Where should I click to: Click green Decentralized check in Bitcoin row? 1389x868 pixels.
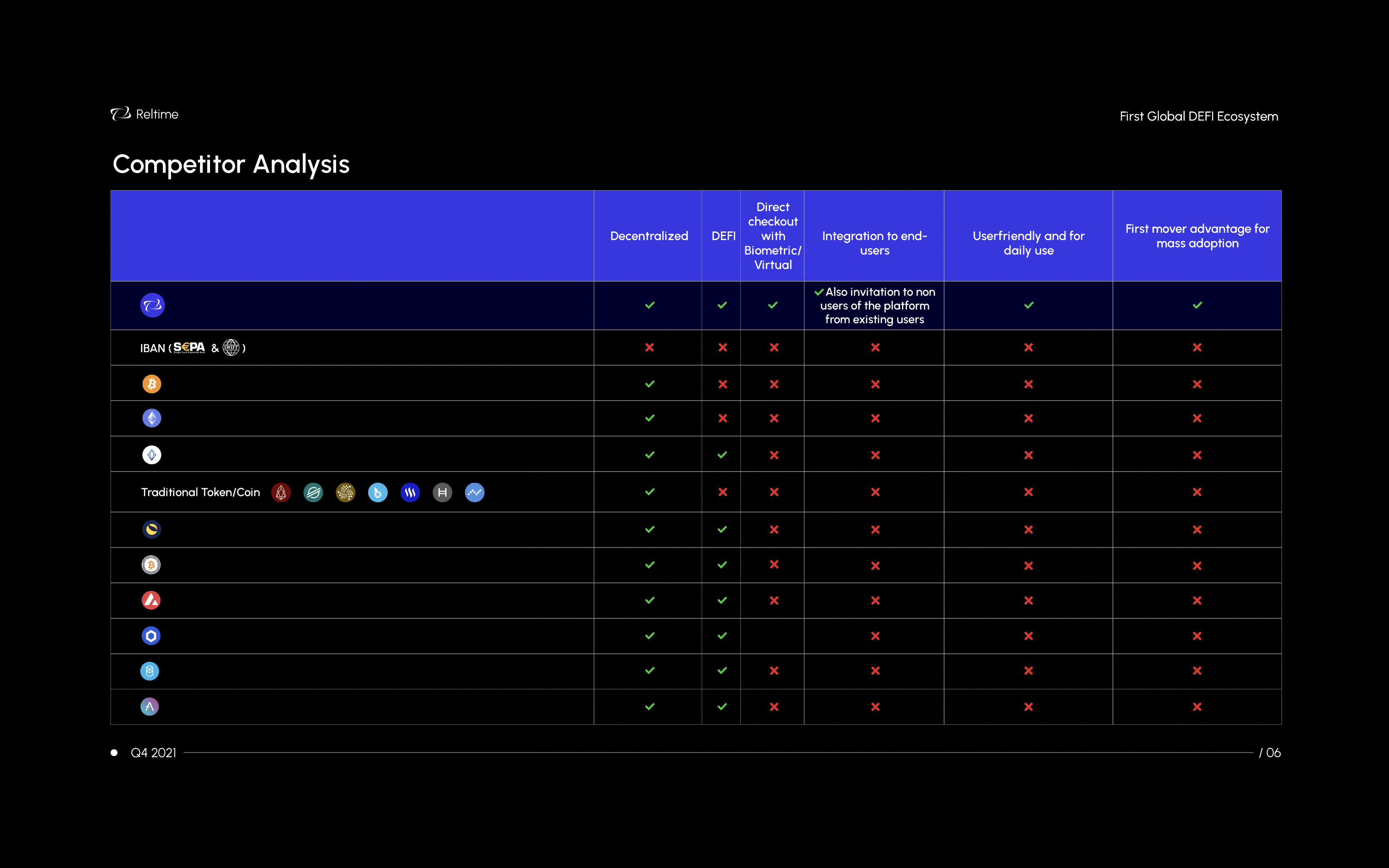pos(649,384)
